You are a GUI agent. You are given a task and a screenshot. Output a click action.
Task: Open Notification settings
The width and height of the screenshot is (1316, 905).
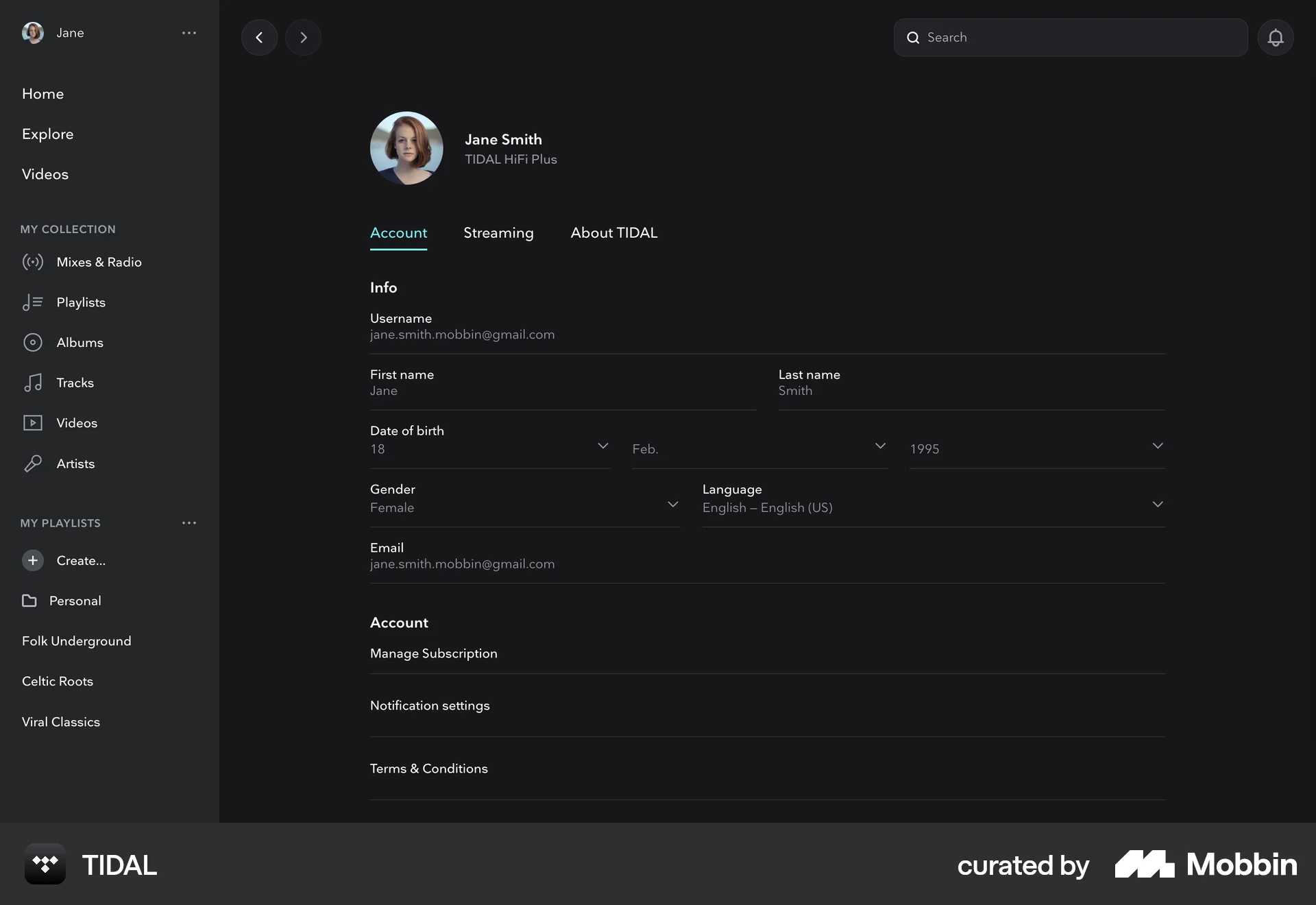429,705
